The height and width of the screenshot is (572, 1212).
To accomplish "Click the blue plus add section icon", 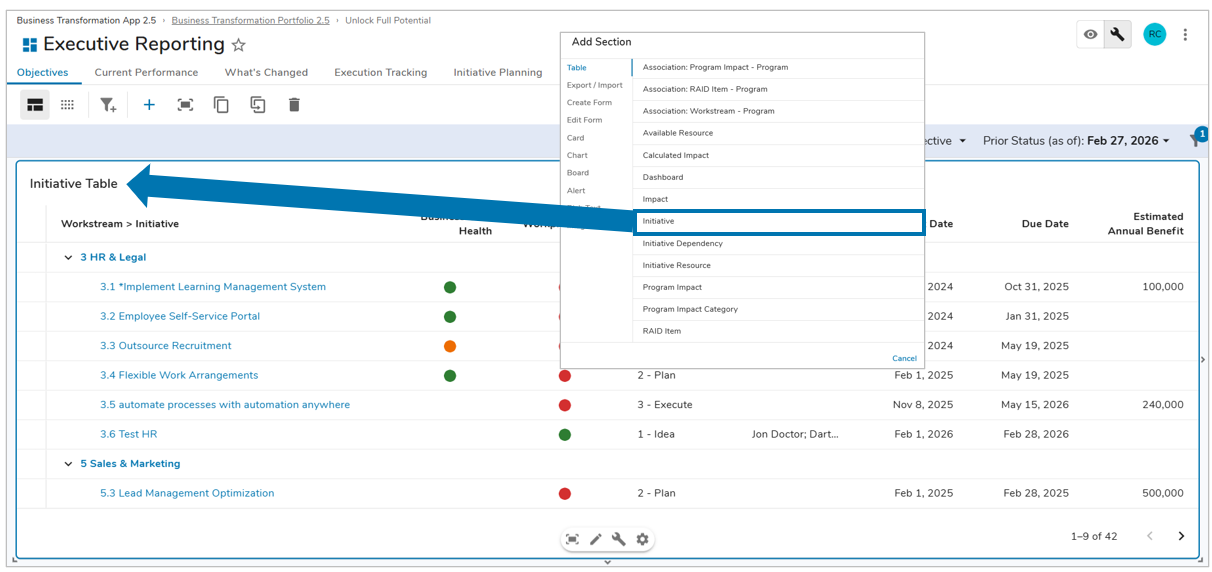I will (x=149, y=105).
